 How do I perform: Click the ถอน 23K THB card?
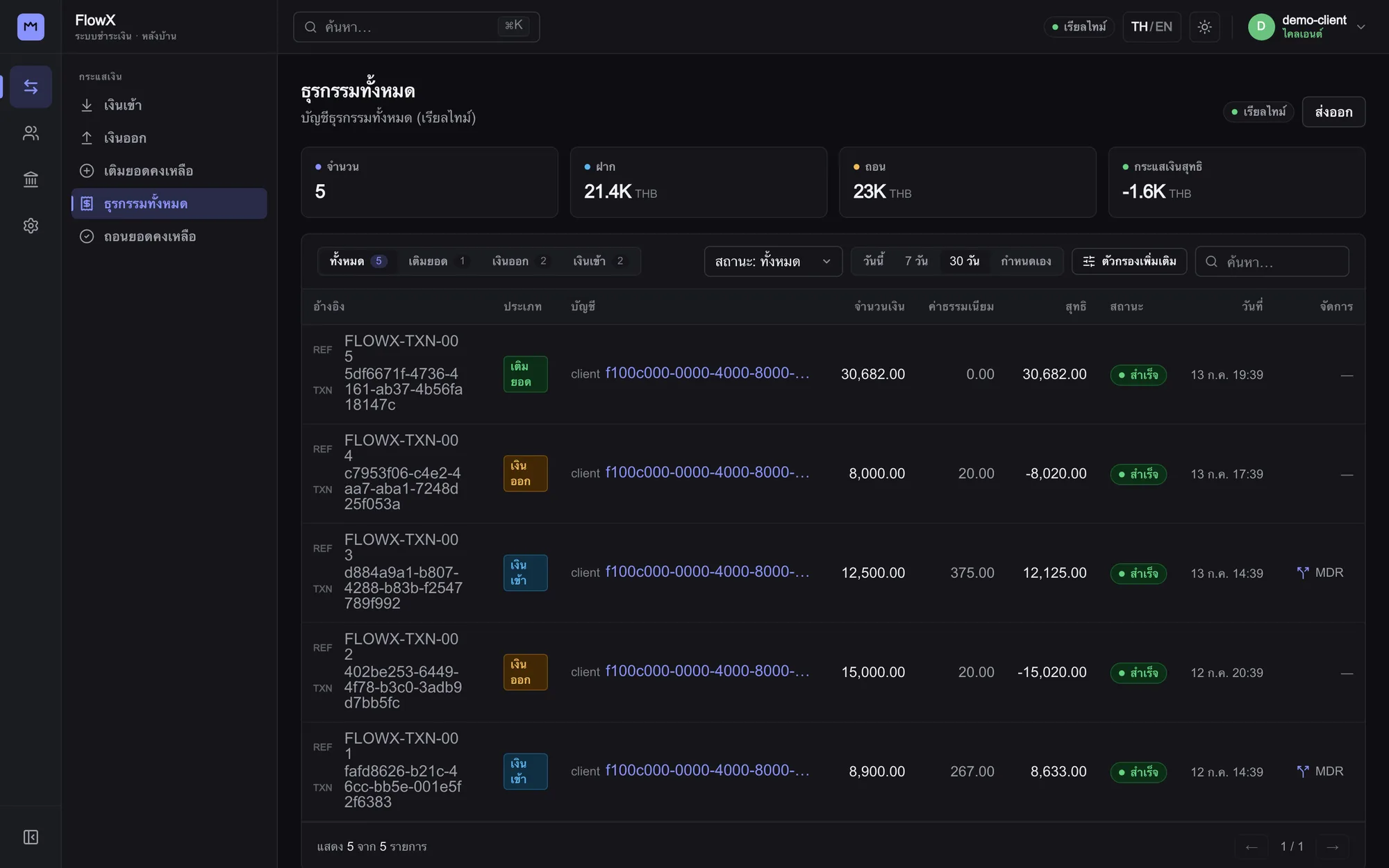point(967,182)
